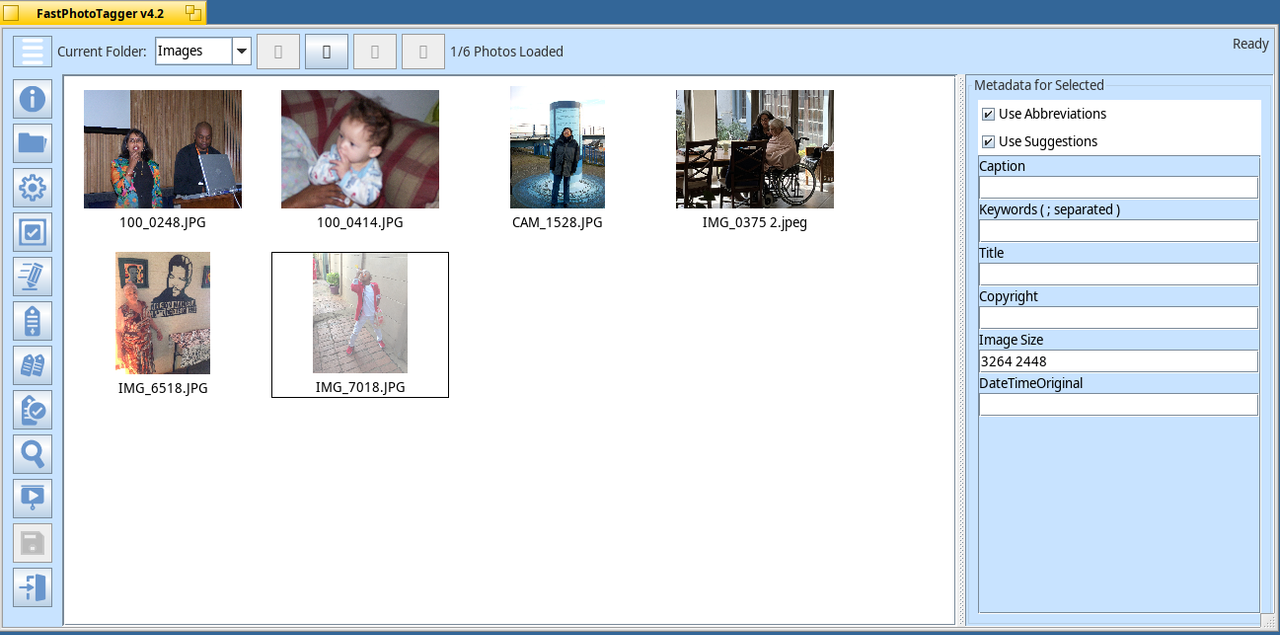Select the 100_0414.JPG baby photo thumbnail
Screen dimensions: 1280x635
360,149
